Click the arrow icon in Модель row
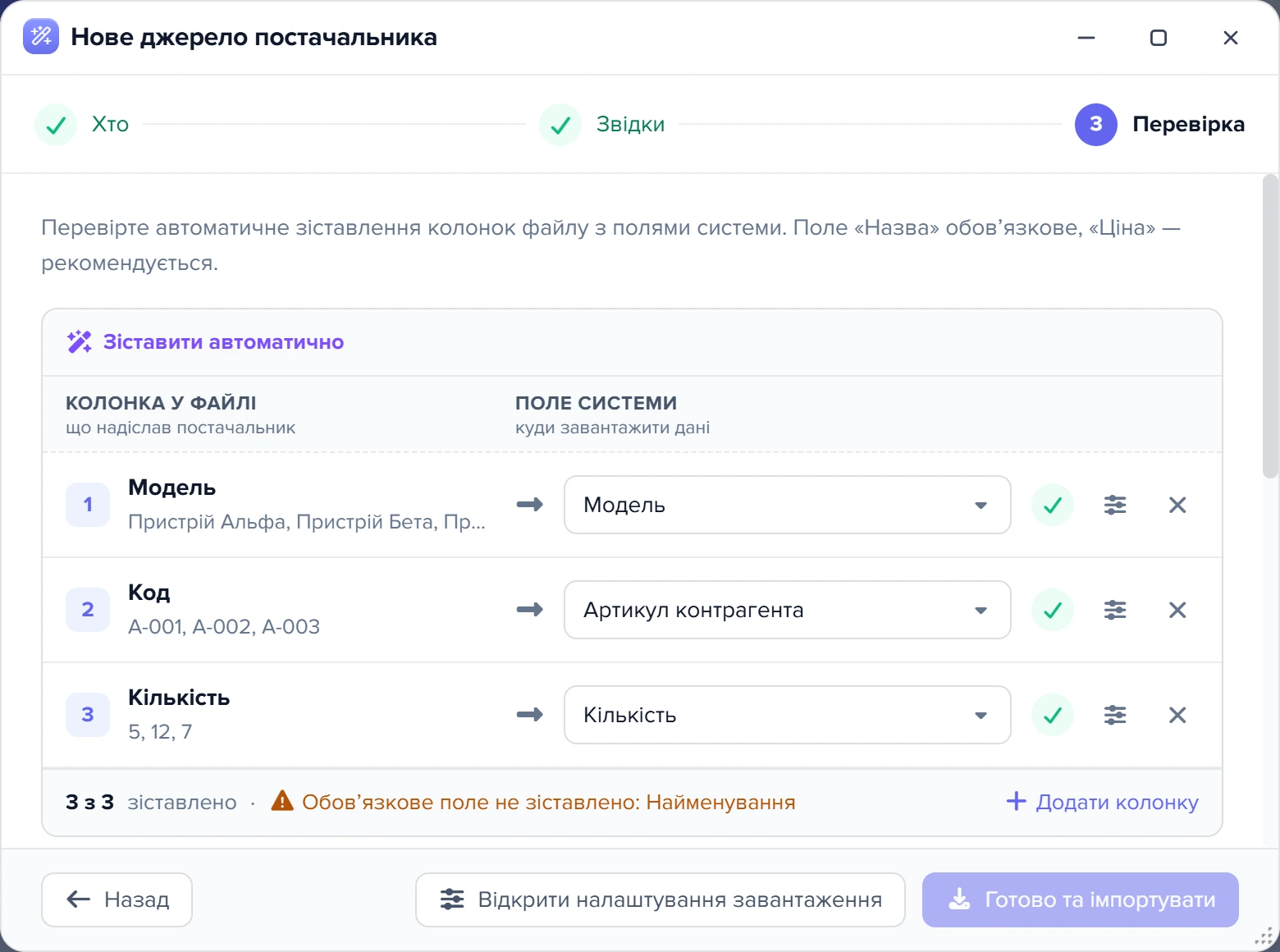The image size is (1280, 952). (x=530, y=505)
